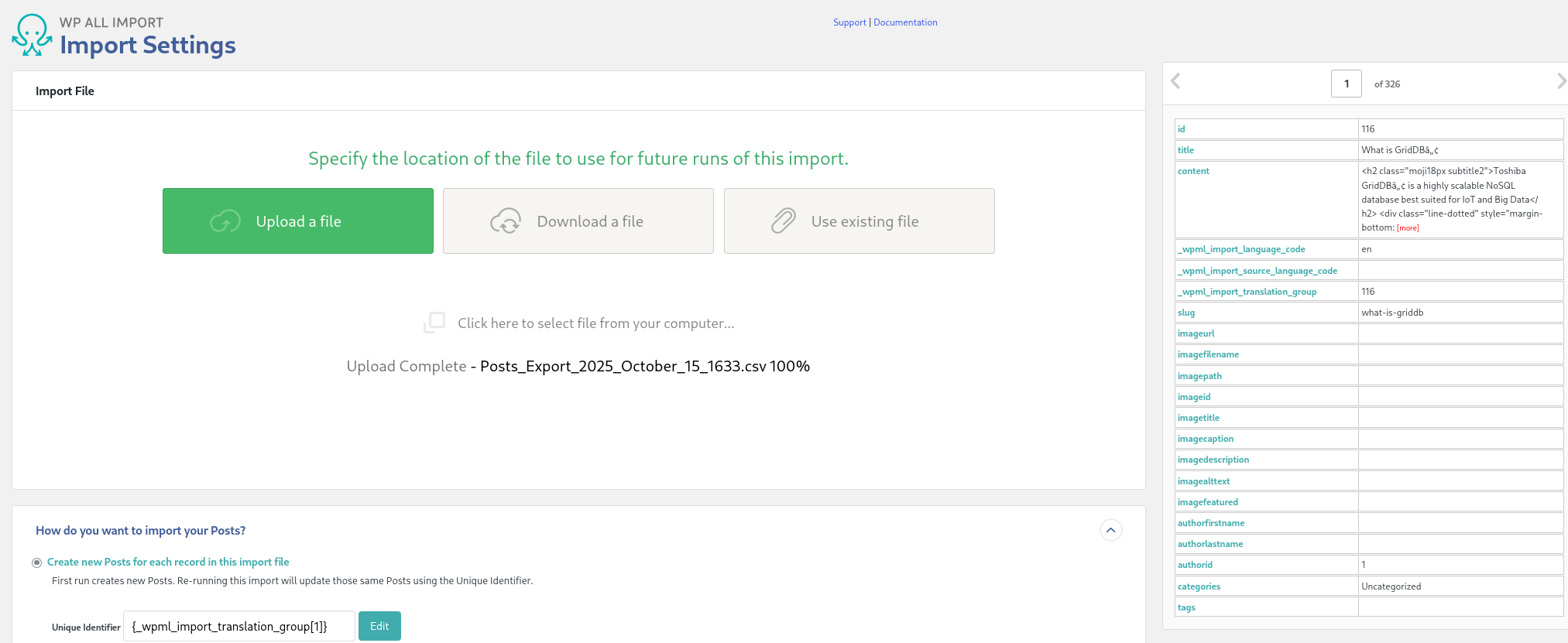Choose the Upload a file option
Viewport: 1568px width, 643px height.
click(x=298, y=221)
